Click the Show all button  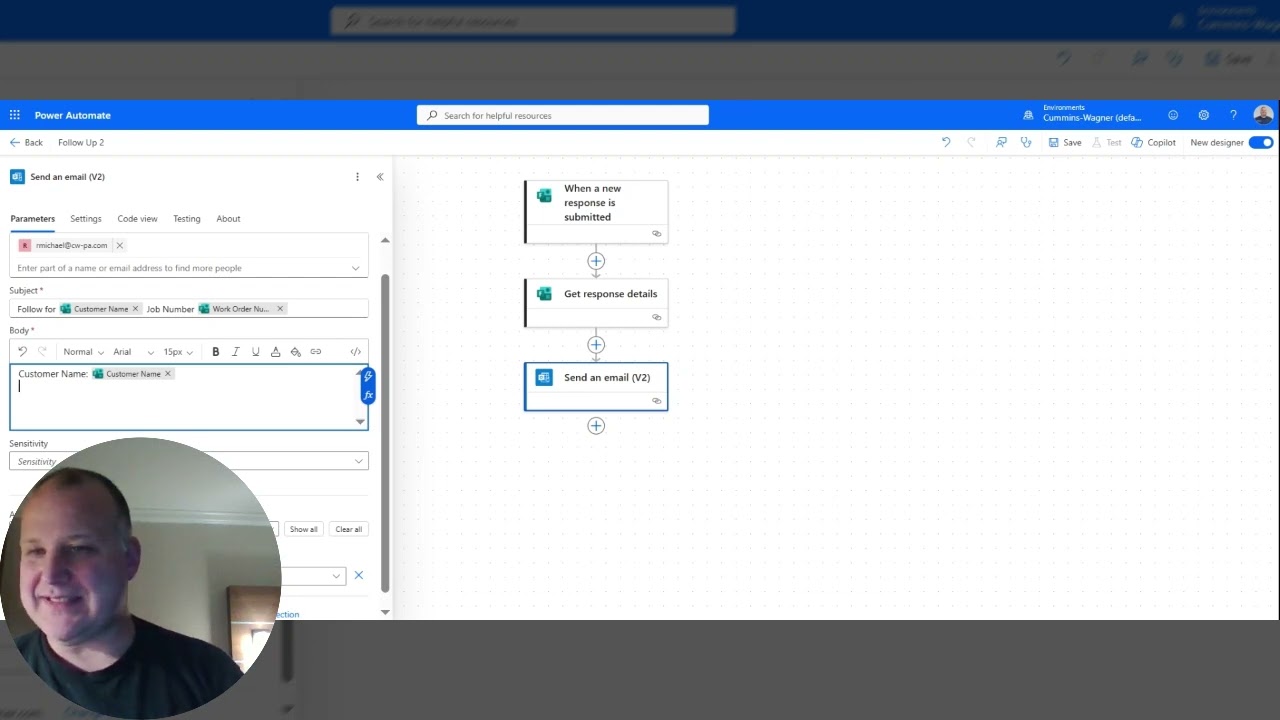(303, 529)
